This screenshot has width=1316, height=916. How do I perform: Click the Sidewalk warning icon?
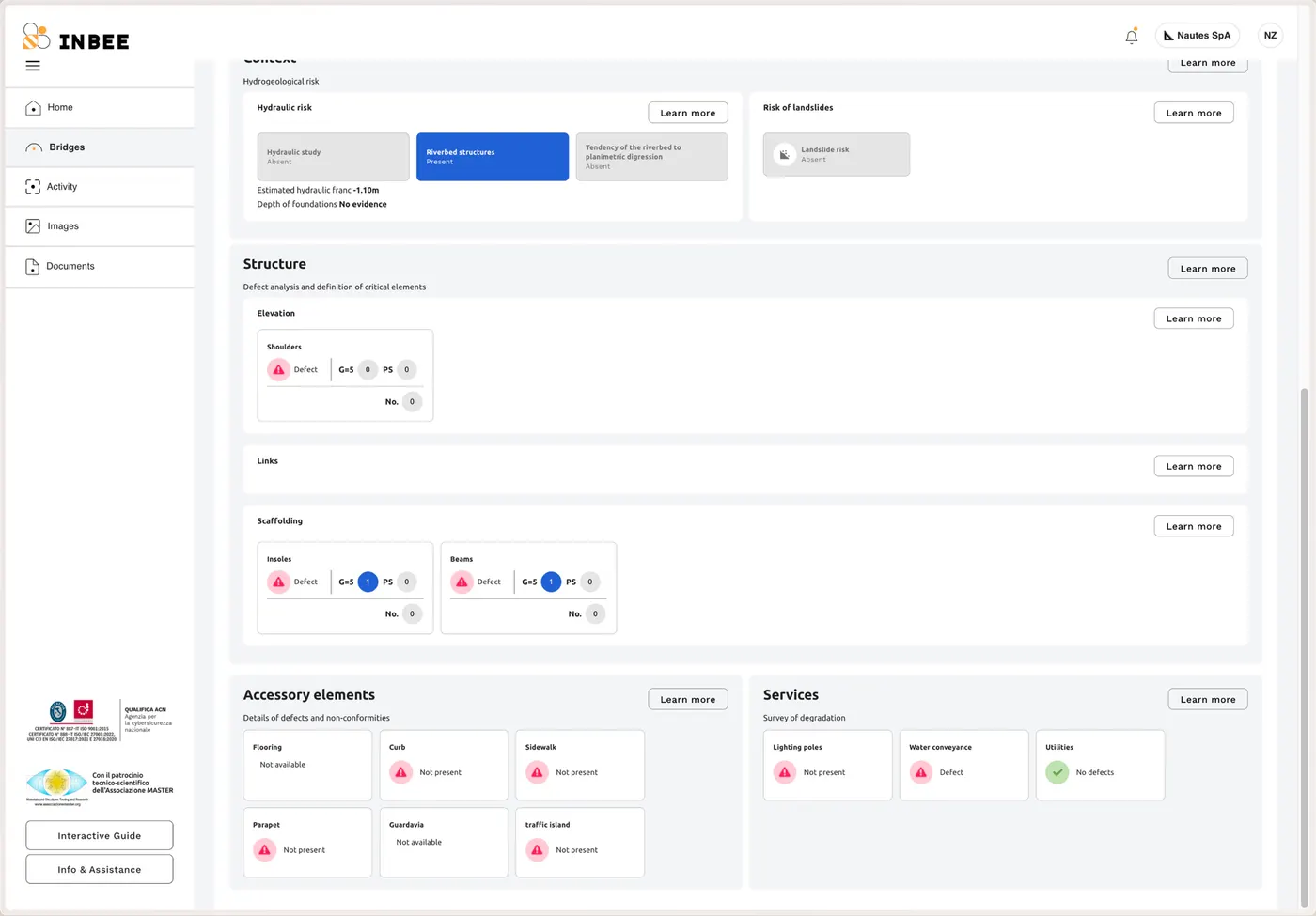tap(538, 772)
